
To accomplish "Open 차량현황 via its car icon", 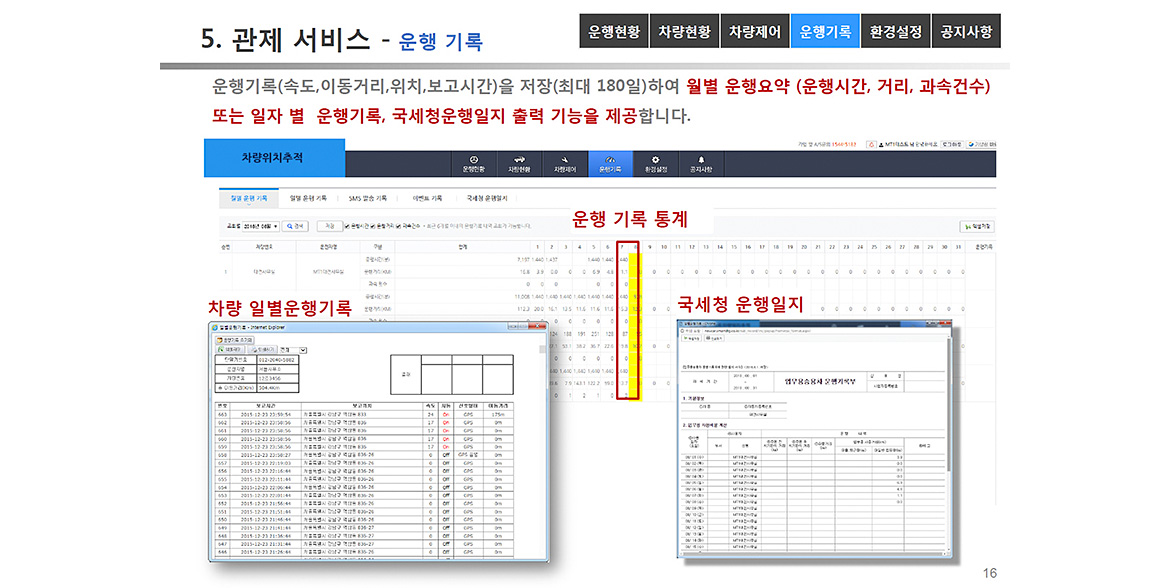I will [x=518, y=160].
